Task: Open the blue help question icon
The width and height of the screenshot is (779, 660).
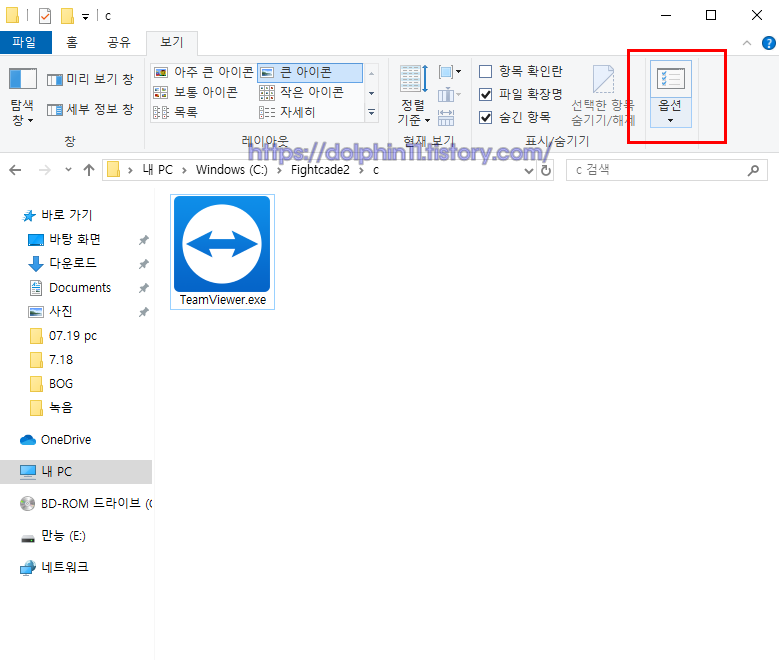Action: (769, 43)
